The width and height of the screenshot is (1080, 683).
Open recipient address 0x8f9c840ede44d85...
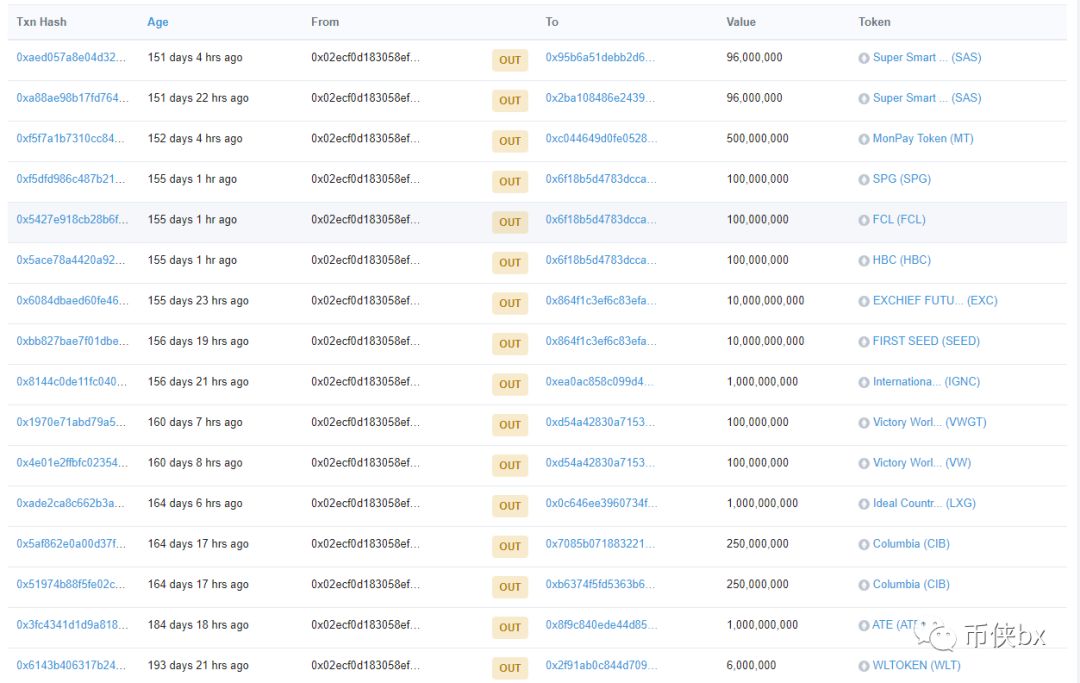(601, 626)
